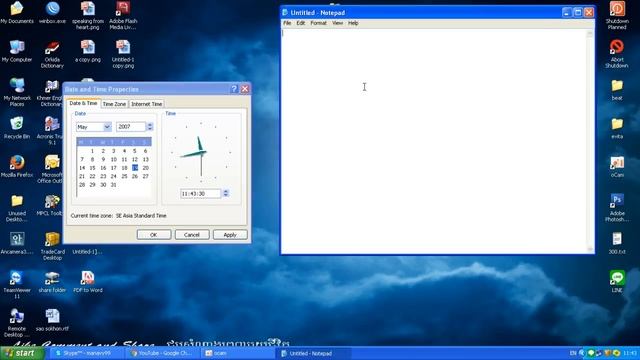Open the share folder icon
Image resolution: width=640 pixels, height=360 pixels.
52,282
